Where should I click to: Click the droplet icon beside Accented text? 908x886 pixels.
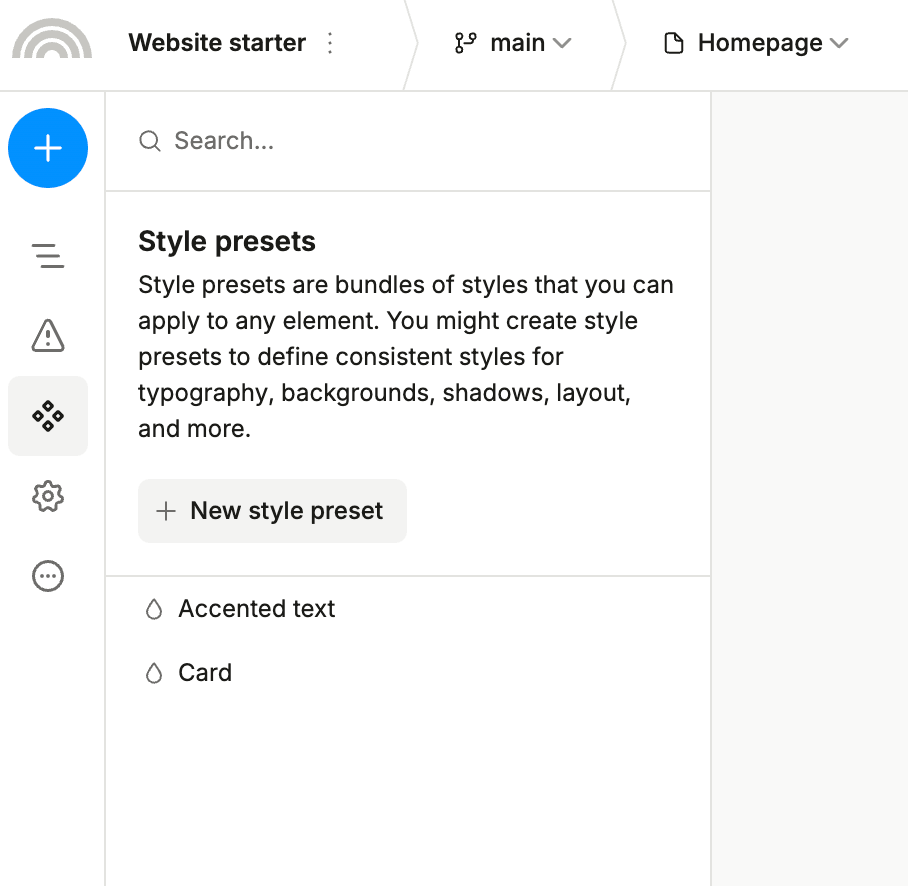[x=154, y=609]
